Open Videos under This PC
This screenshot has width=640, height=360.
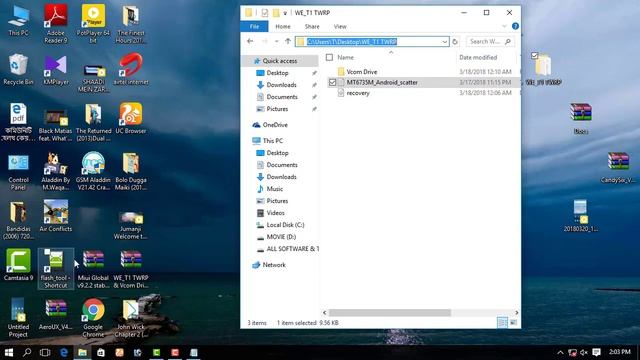tap(275, 213)
